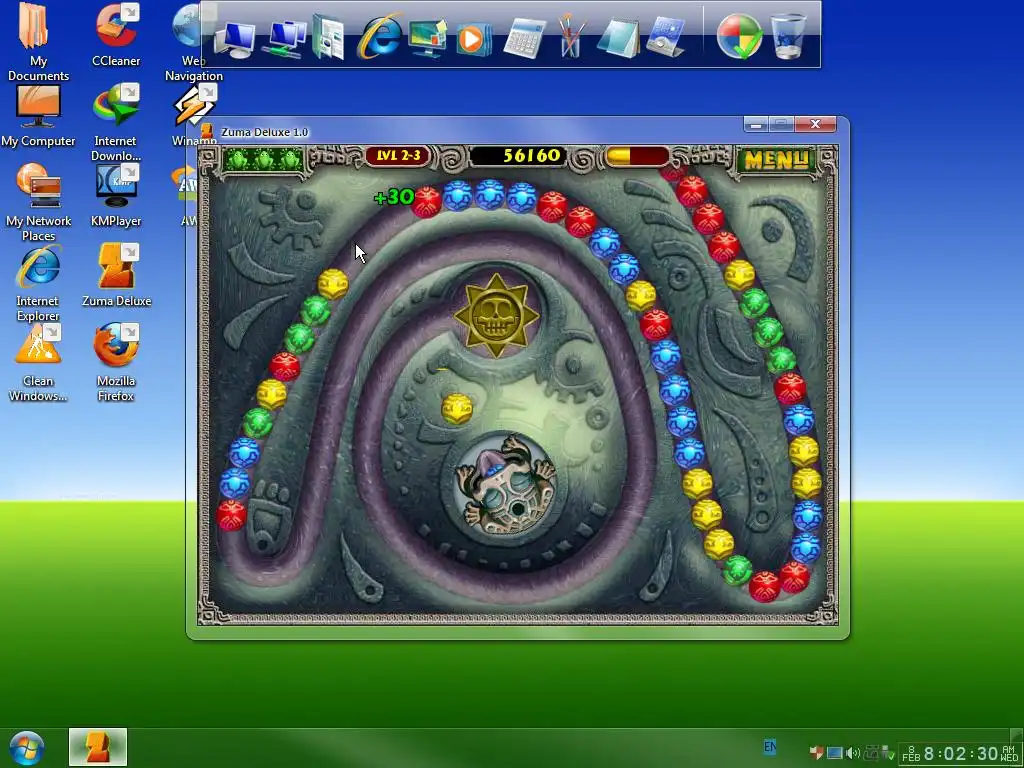Open the Clean Windows desktop shortcut
Image resolution: width=1024 pixels, height=768 pixels.
pyautogui.click(x=38, y=362)
